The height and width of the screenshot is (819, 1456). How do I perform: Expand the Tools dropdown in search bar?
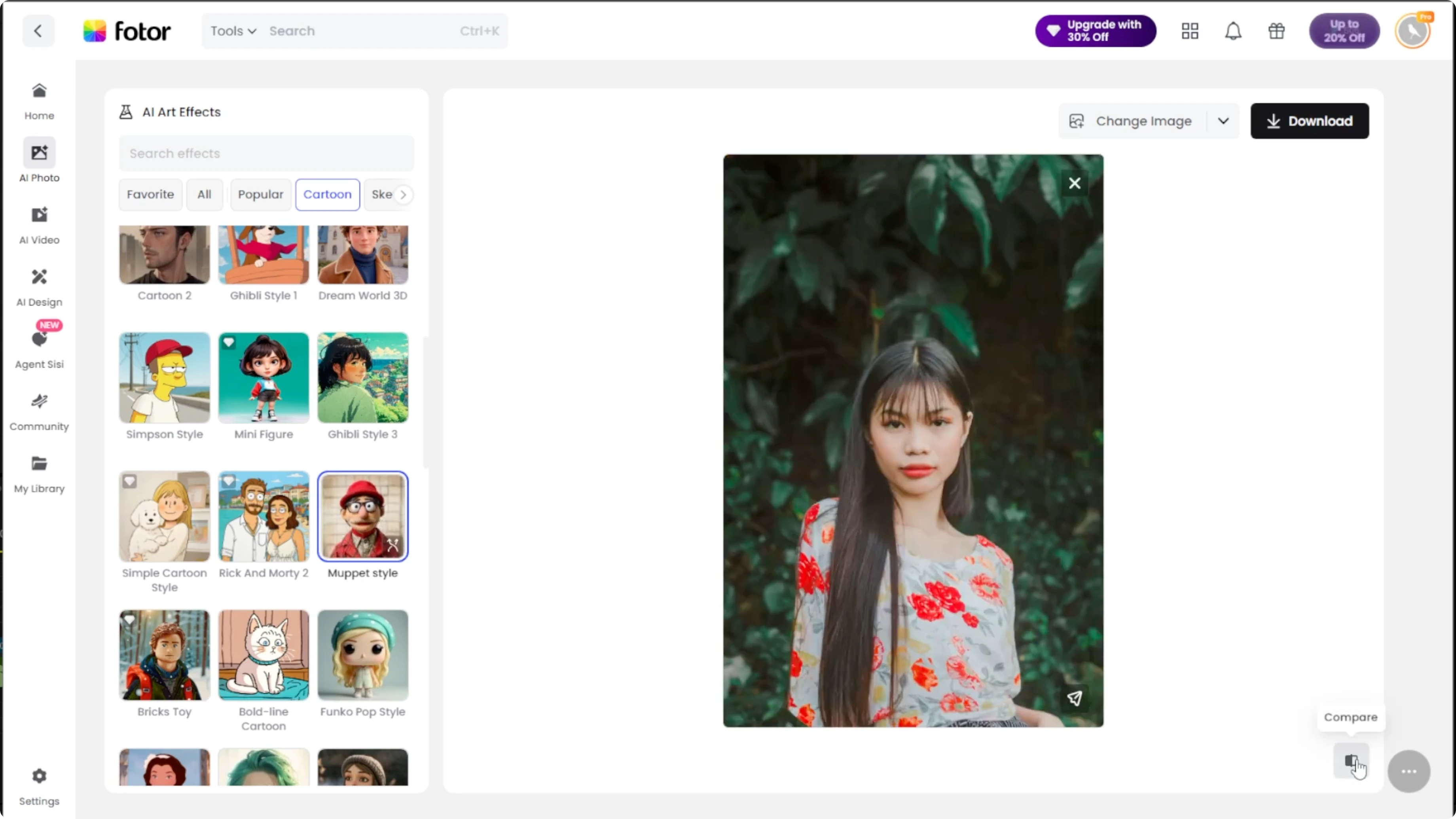(233, 30)
